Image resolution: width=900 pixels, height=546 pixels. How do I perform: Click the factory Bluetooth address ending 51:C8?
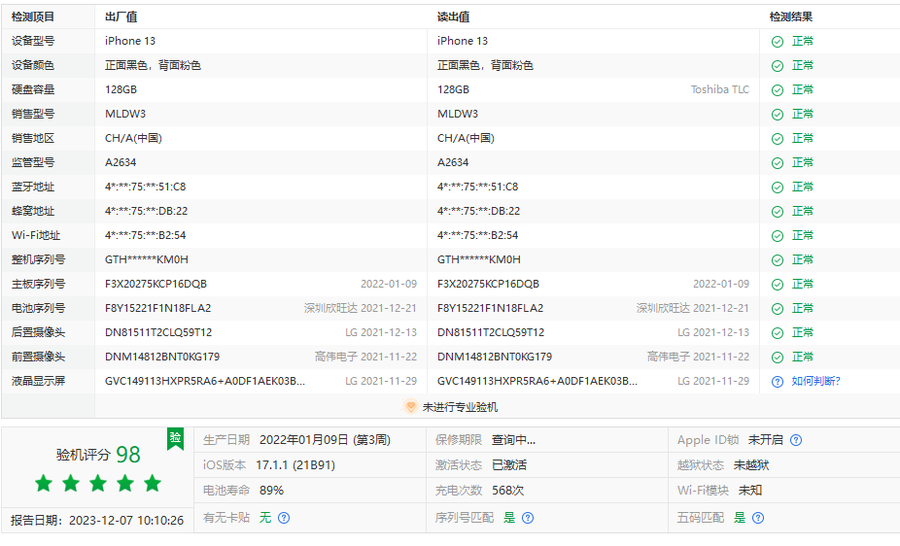pos(145,187)
